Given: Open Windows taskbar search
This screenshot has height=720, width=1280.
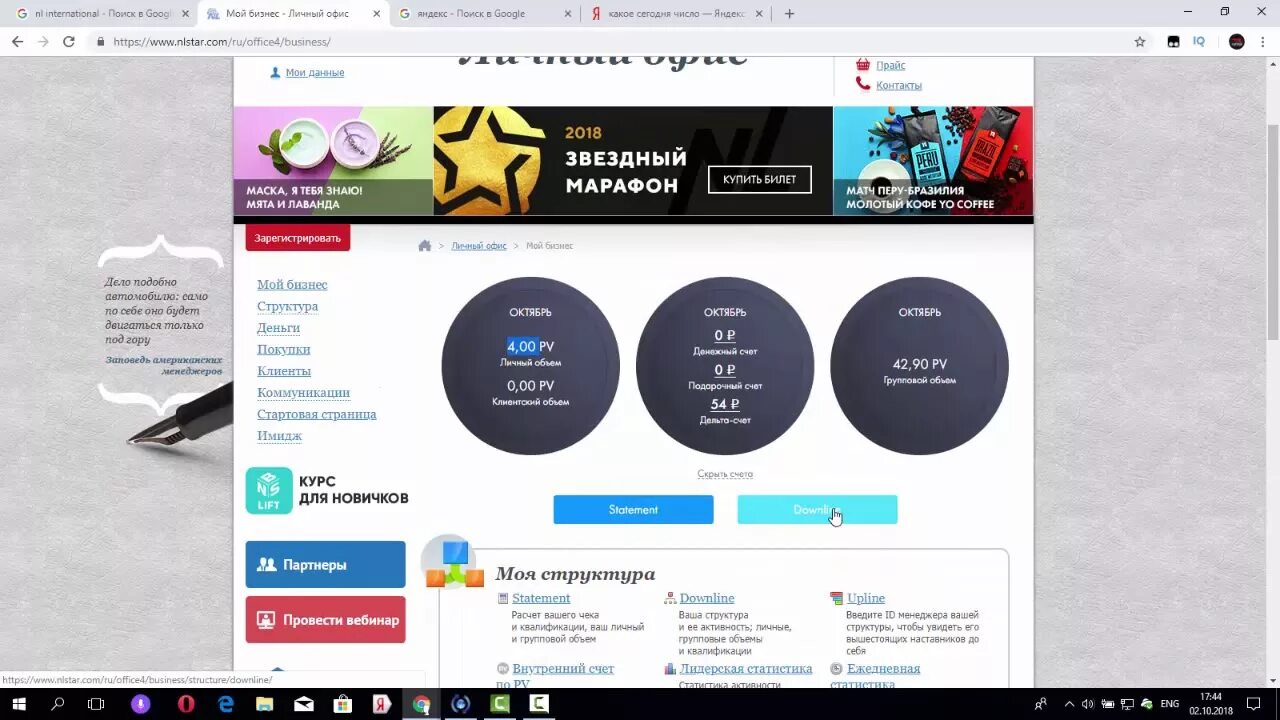Looking at the screenshot, I should coord(57,704).
